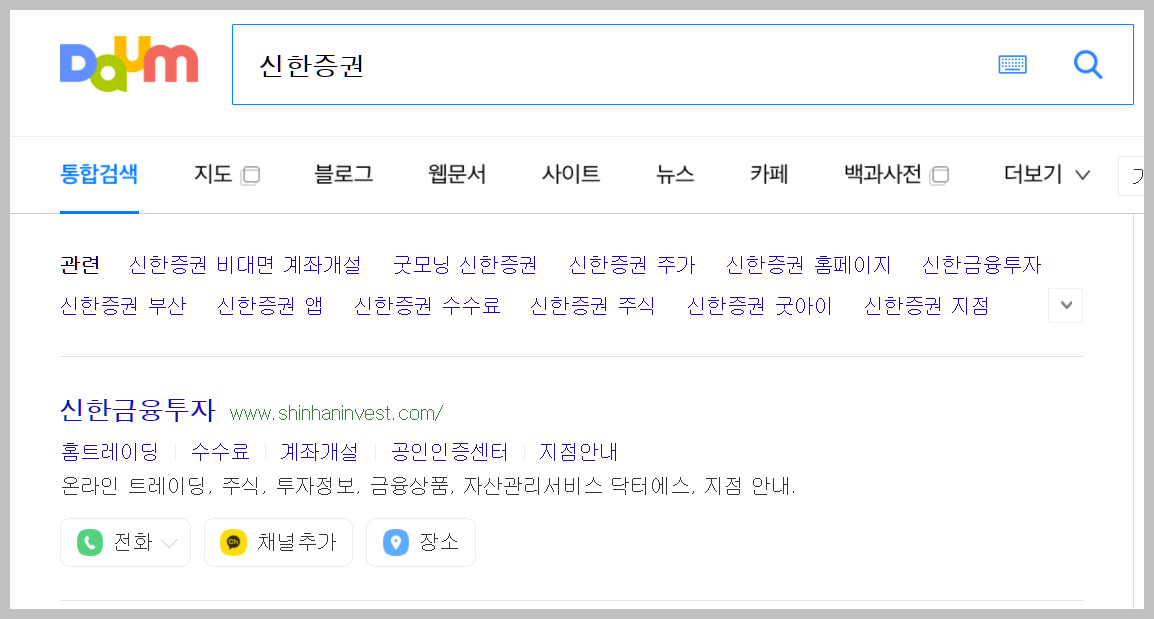Open the 계좌개설 sublink
Screen dimensions: 1154x619
point(319,451)
